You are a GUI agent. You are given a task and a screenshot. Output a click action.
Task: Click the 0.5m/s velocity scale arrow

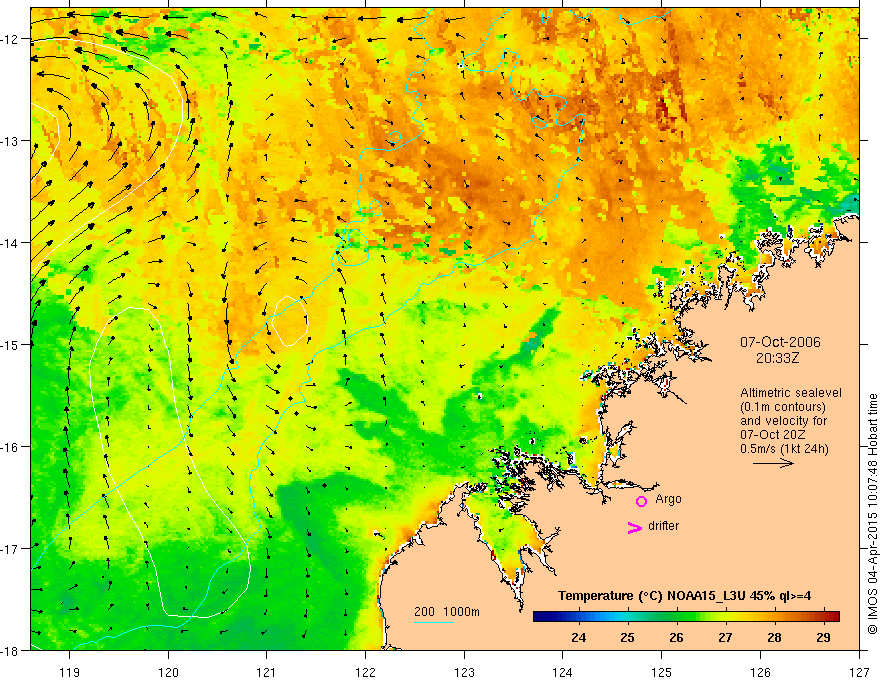coord(773,463)
